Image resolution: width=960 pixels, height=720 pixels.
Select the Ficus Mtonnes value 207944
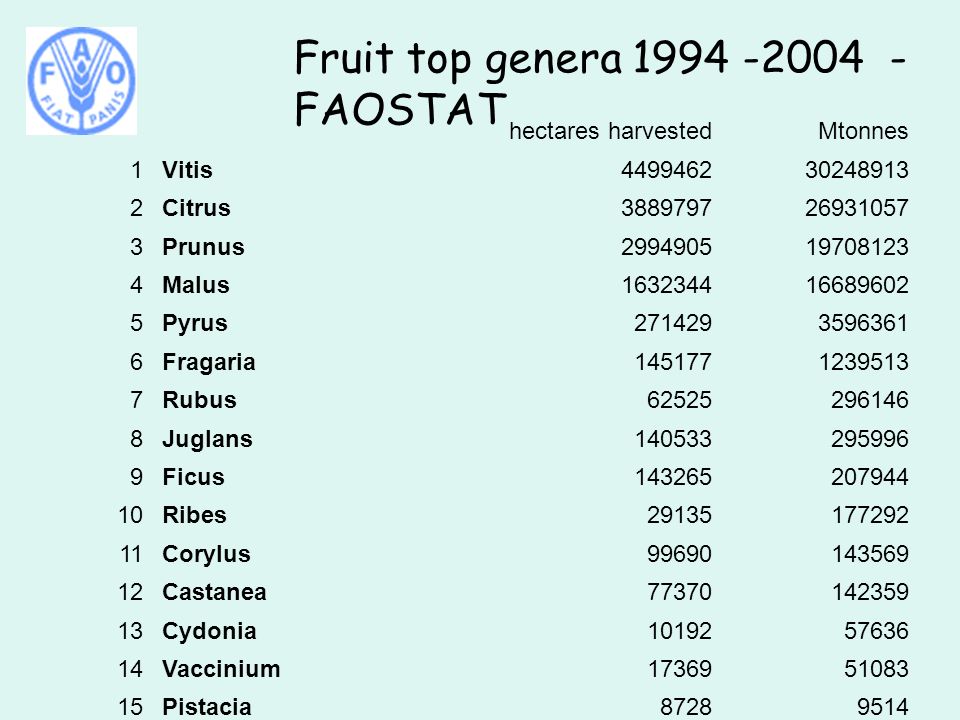(x=869, y=477)
